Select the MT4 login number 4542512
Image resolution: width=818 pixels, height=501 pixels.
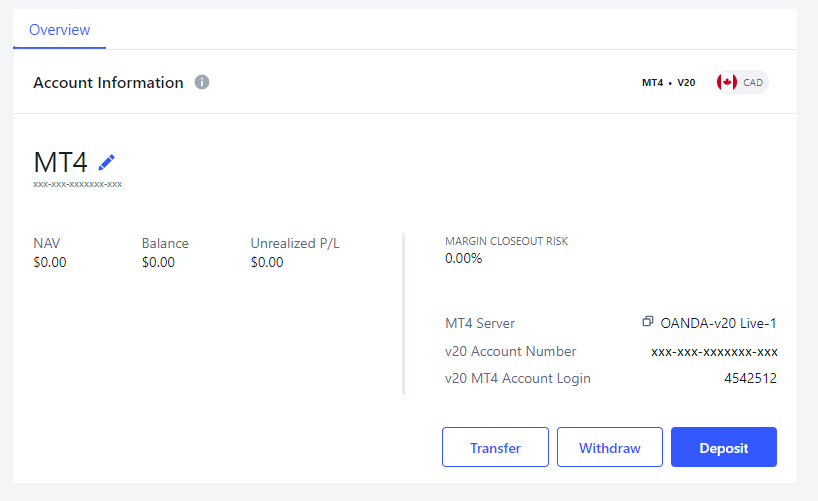[750, 378]
